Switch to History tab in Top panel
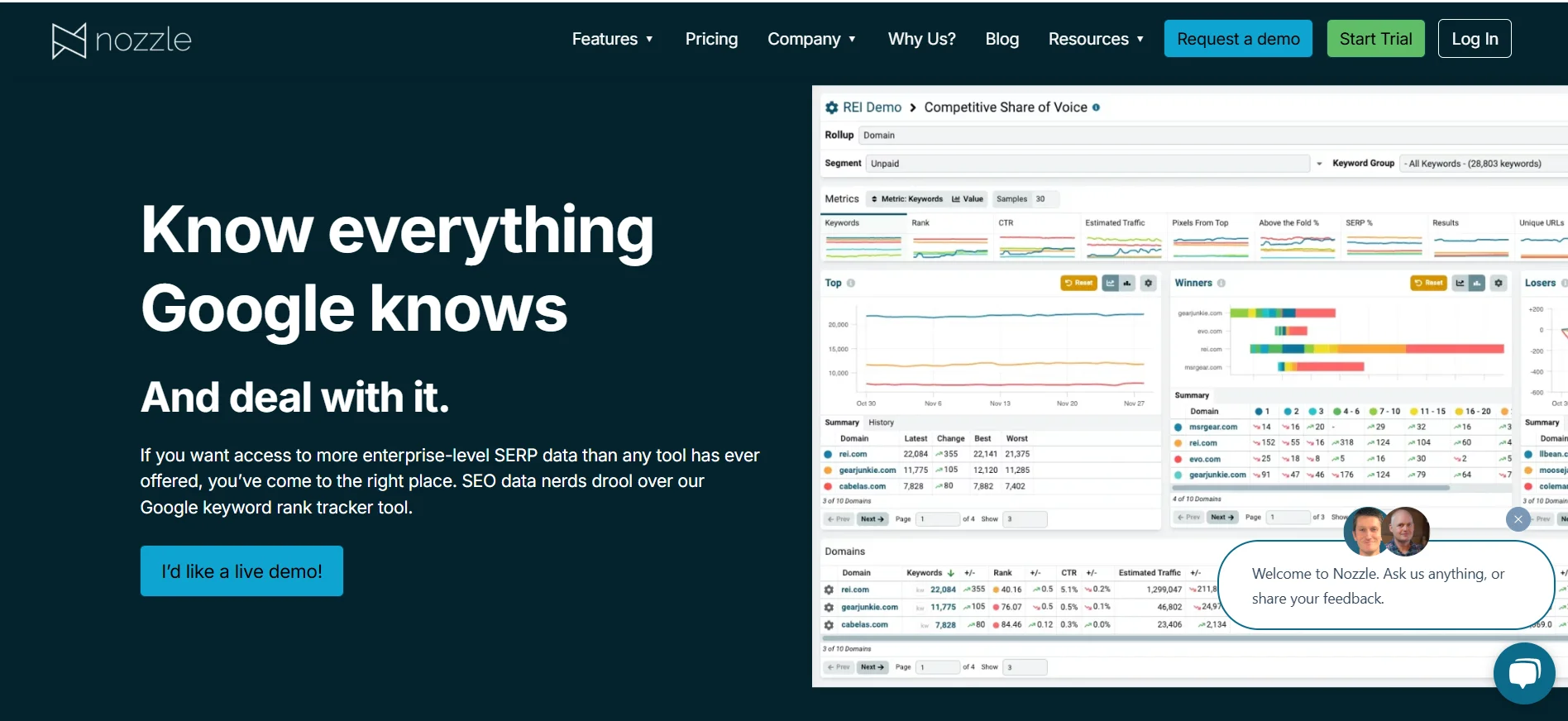1568x721 pixels. (881, 423)
